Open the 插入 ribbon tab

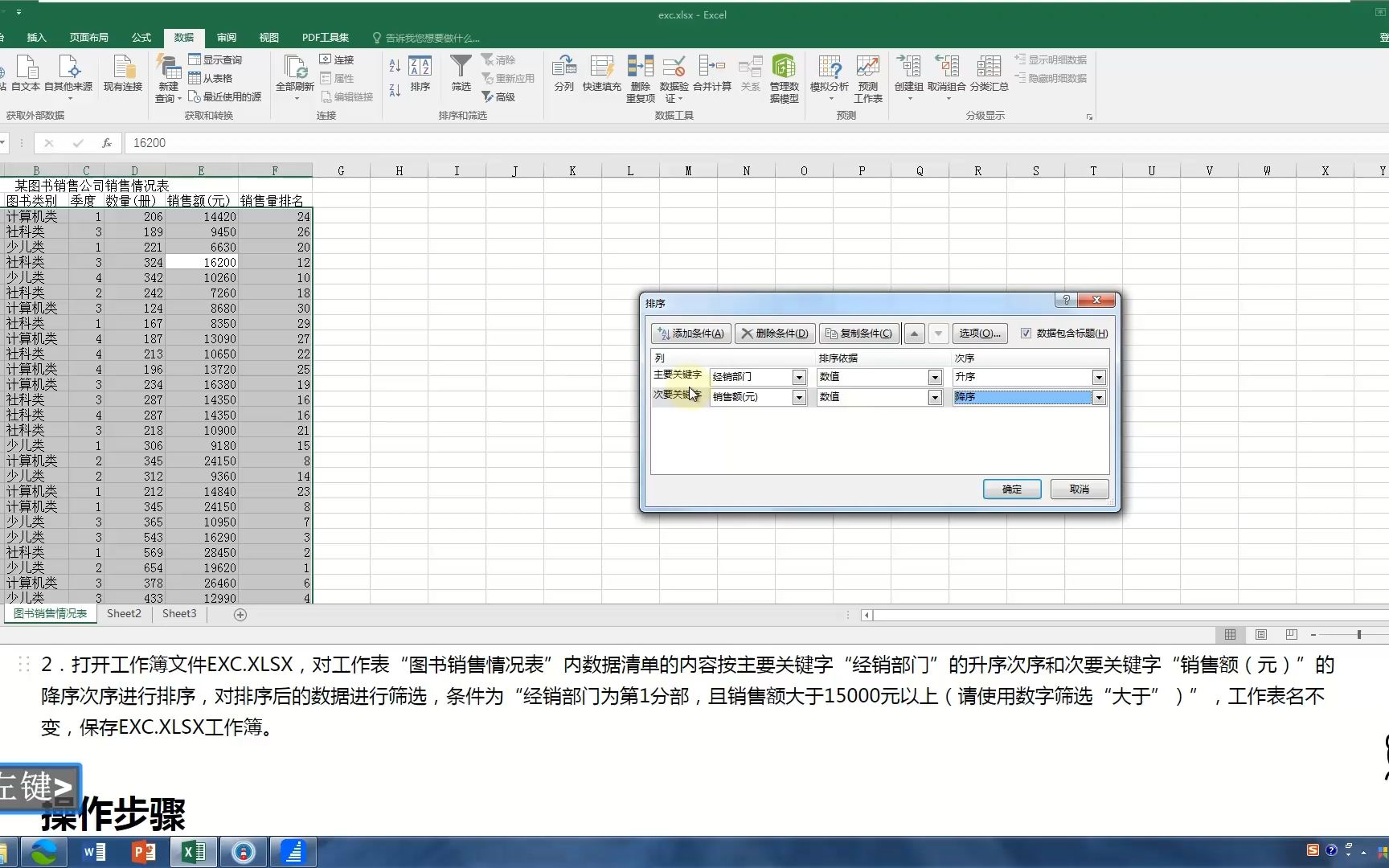tap(36, 38)
